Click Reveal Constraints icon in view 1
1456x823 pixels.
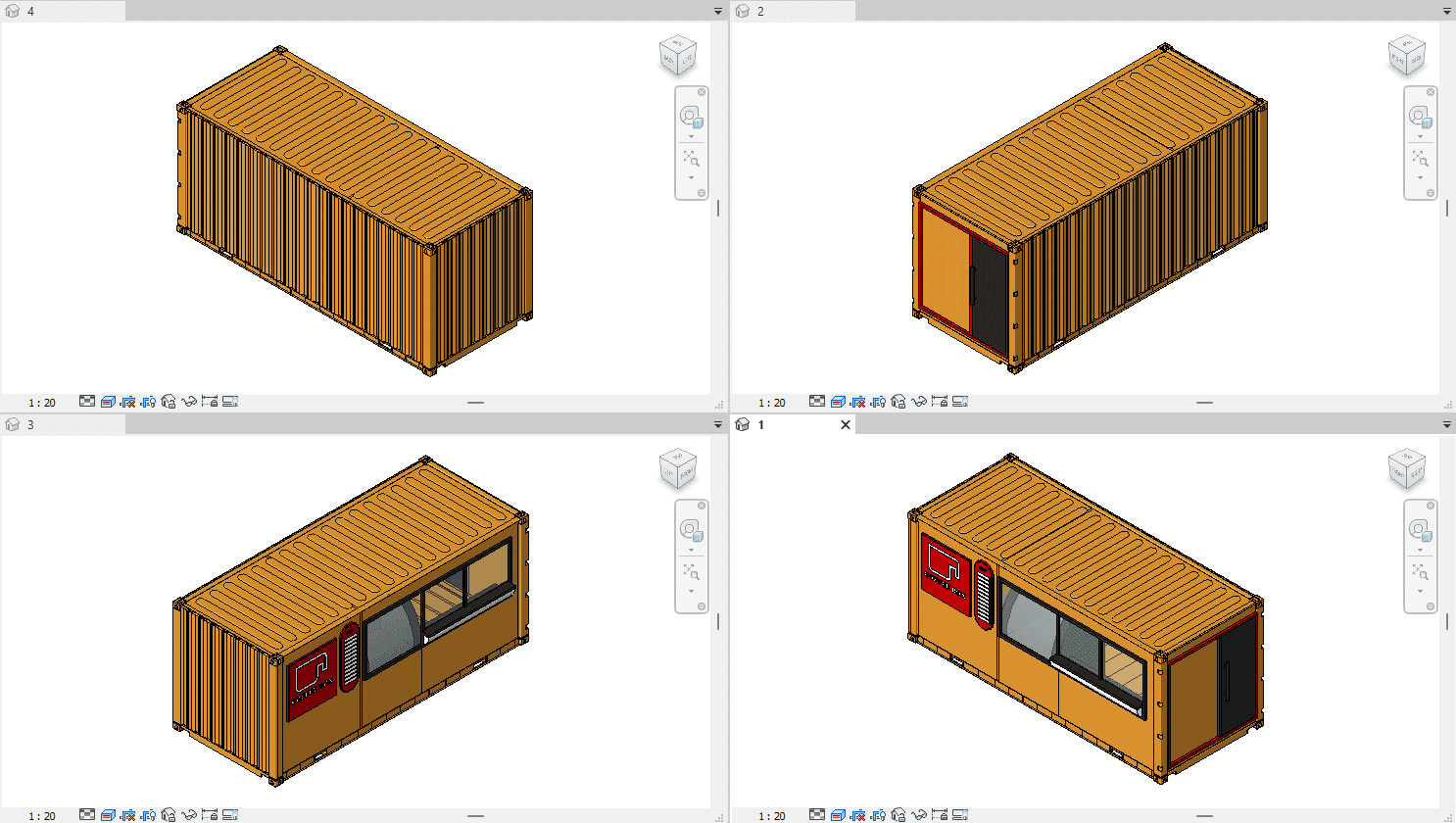click(x=940, y=815)
